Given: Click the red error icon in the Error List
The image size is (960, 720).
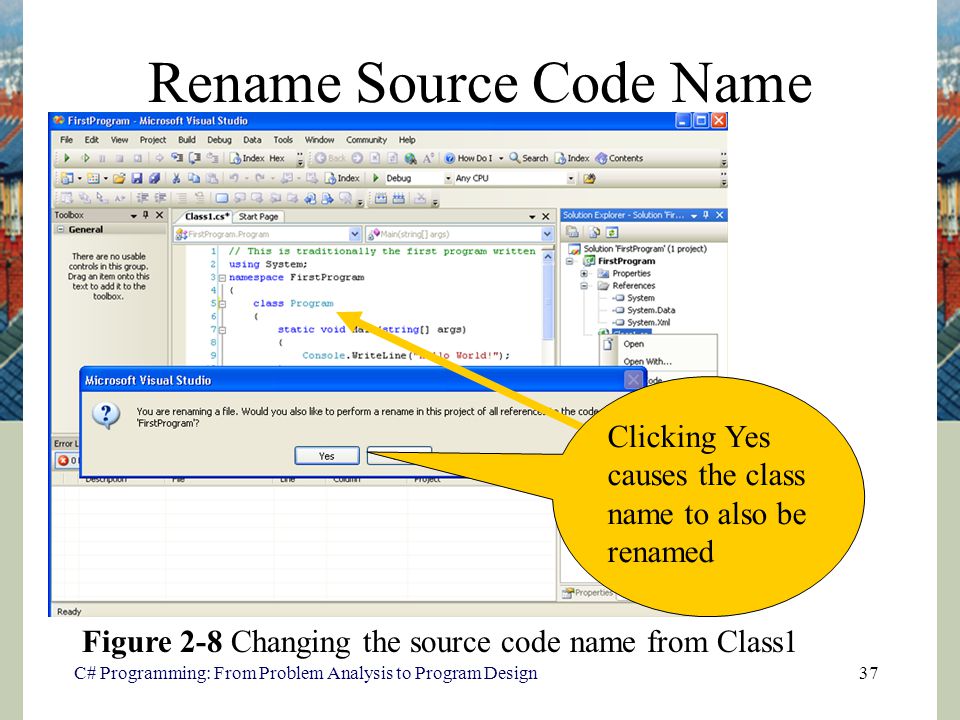Looking at the screenshot, I should pos(63,460).
